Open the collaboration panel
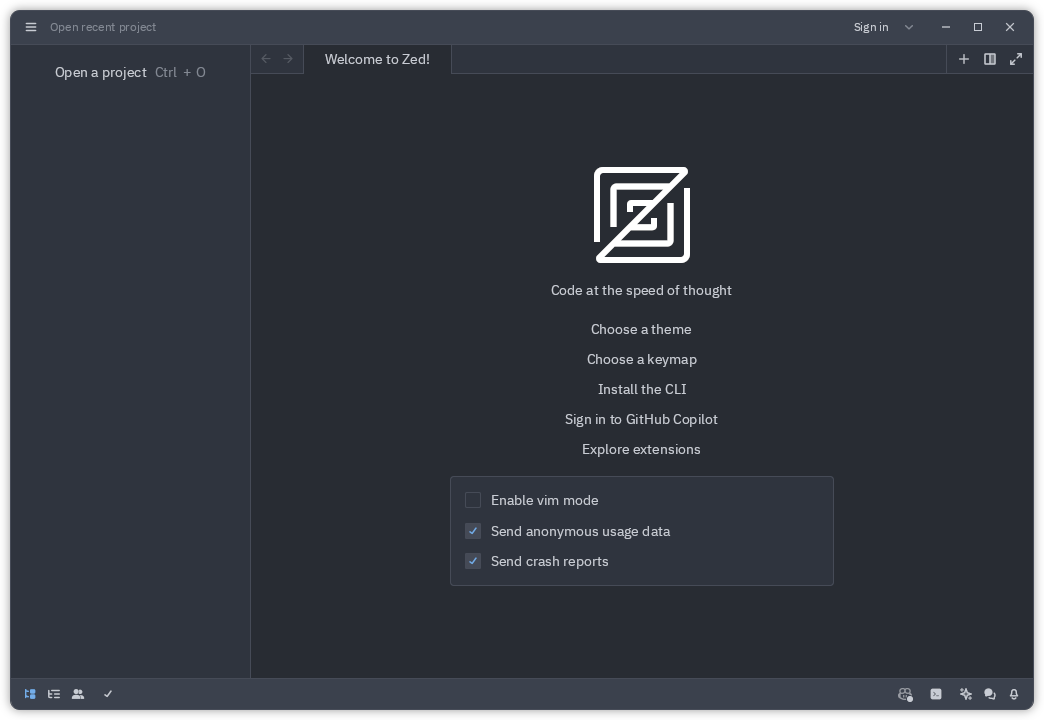 [78, 694]
